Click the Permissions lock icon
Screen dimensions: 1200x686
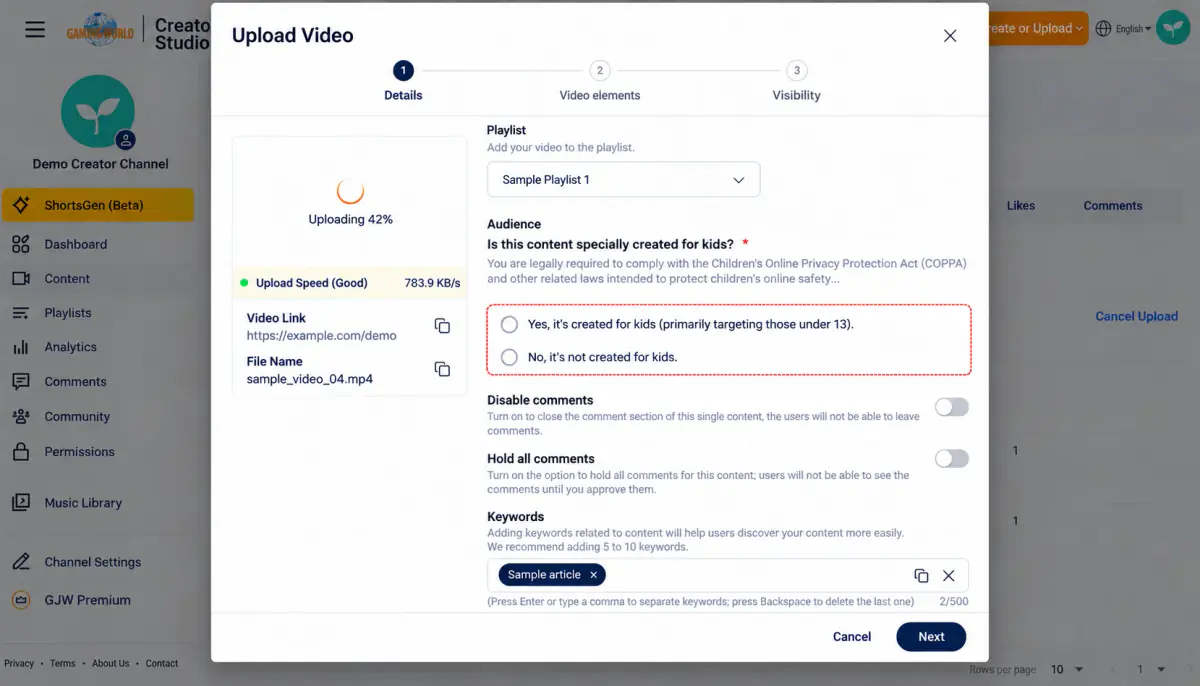(x=21, y=452)
